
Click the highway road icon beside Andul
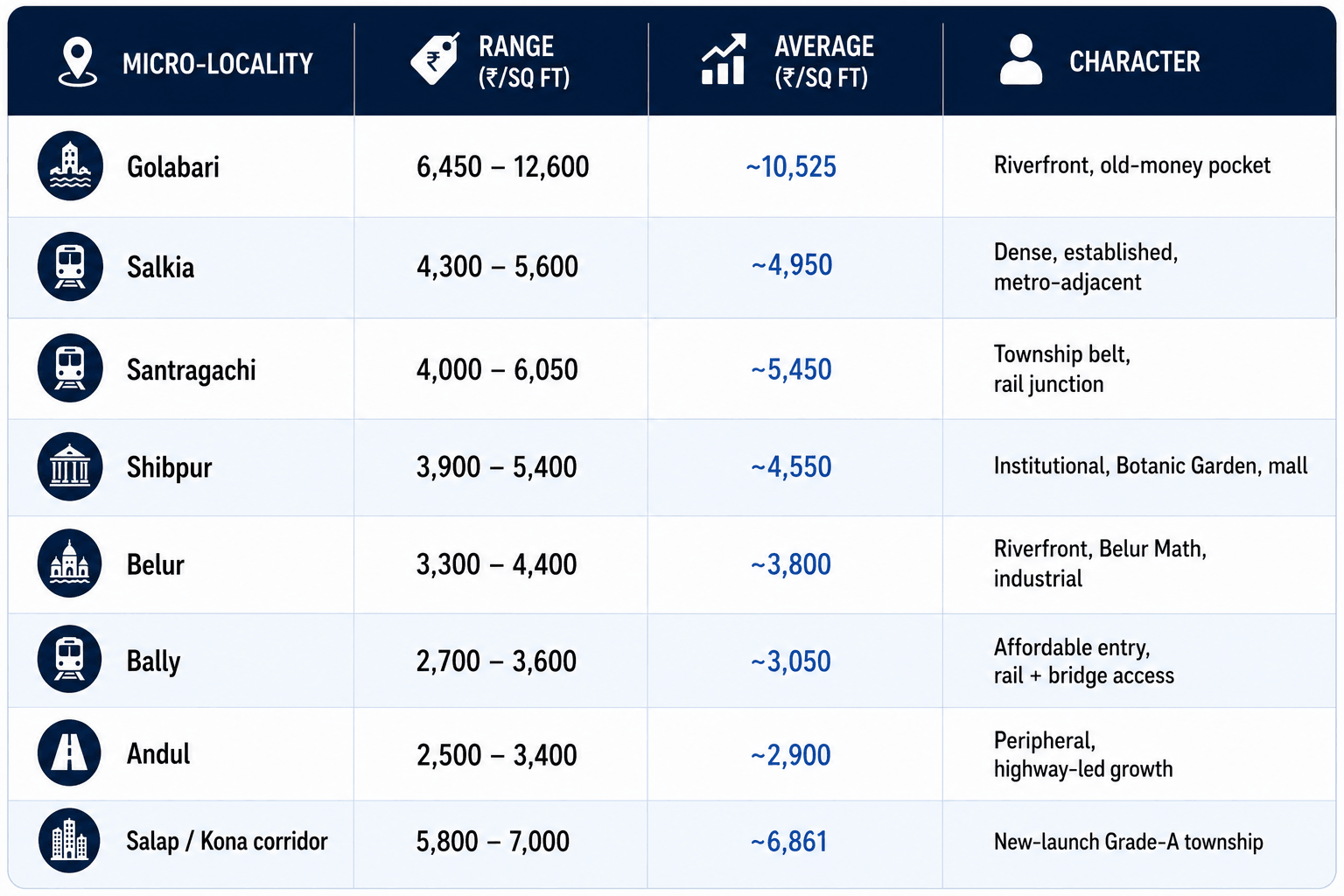(x=70, y=752)
